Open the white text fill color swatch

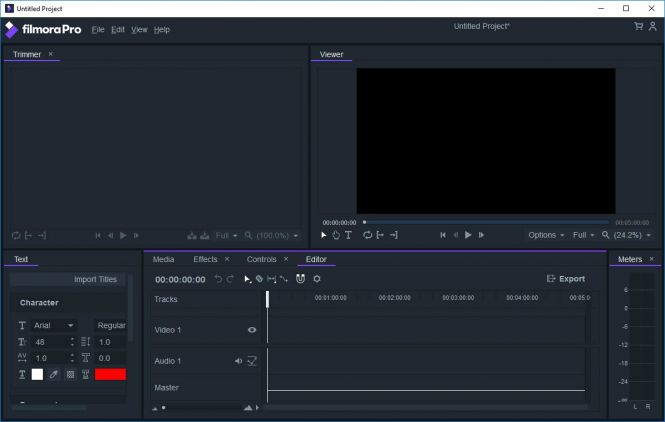tap(37, 374)
